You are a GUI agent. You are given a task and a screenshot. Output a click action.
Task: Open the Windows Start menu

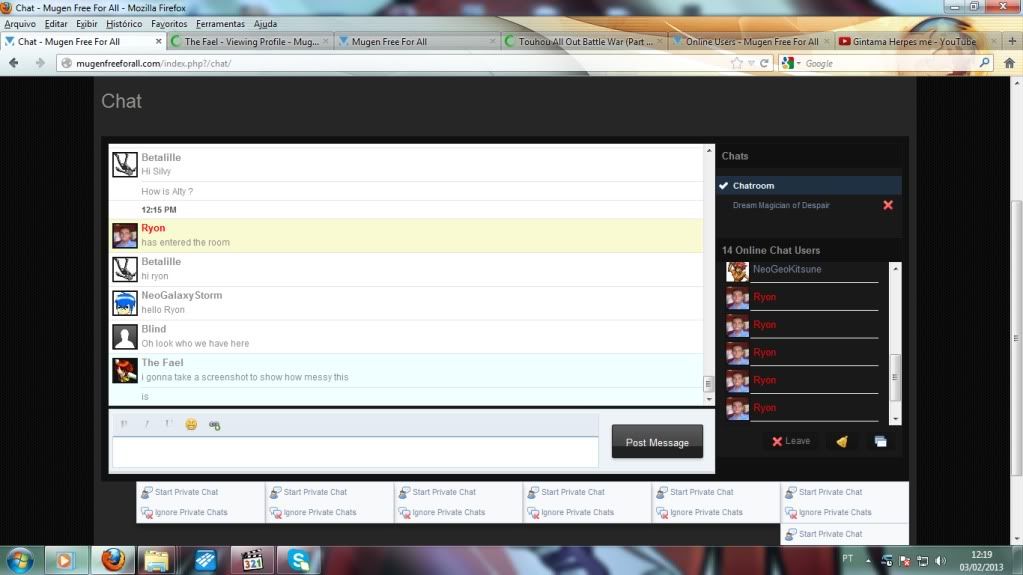pyautogui.click(x=20, y=561)
